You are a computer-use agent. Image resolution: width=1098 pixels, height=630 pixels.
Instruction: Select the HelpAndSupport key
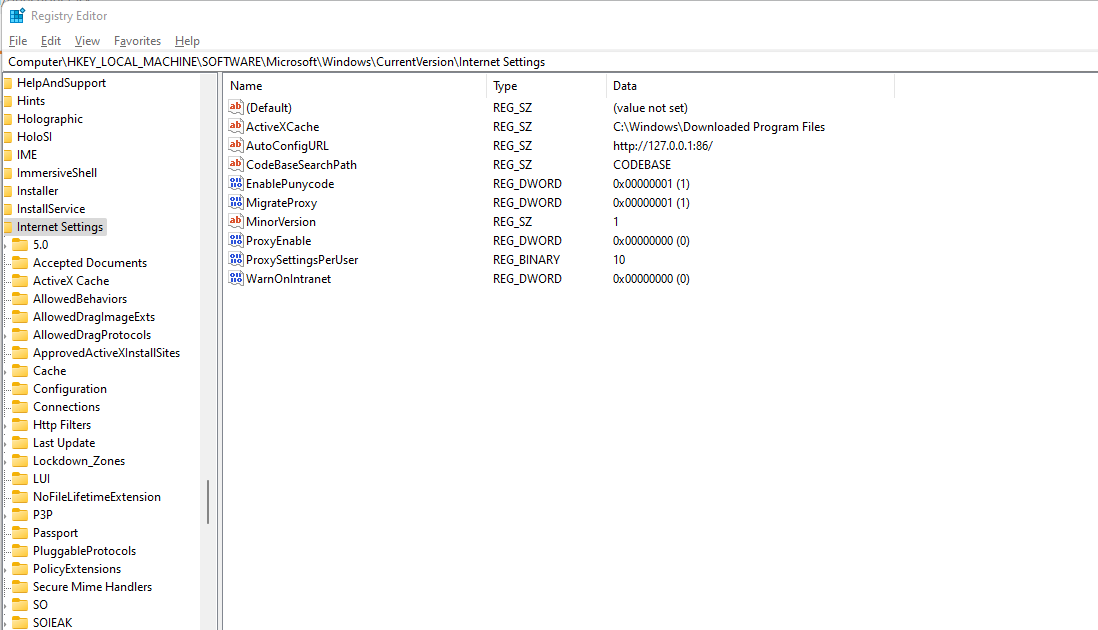coord(61,83)
